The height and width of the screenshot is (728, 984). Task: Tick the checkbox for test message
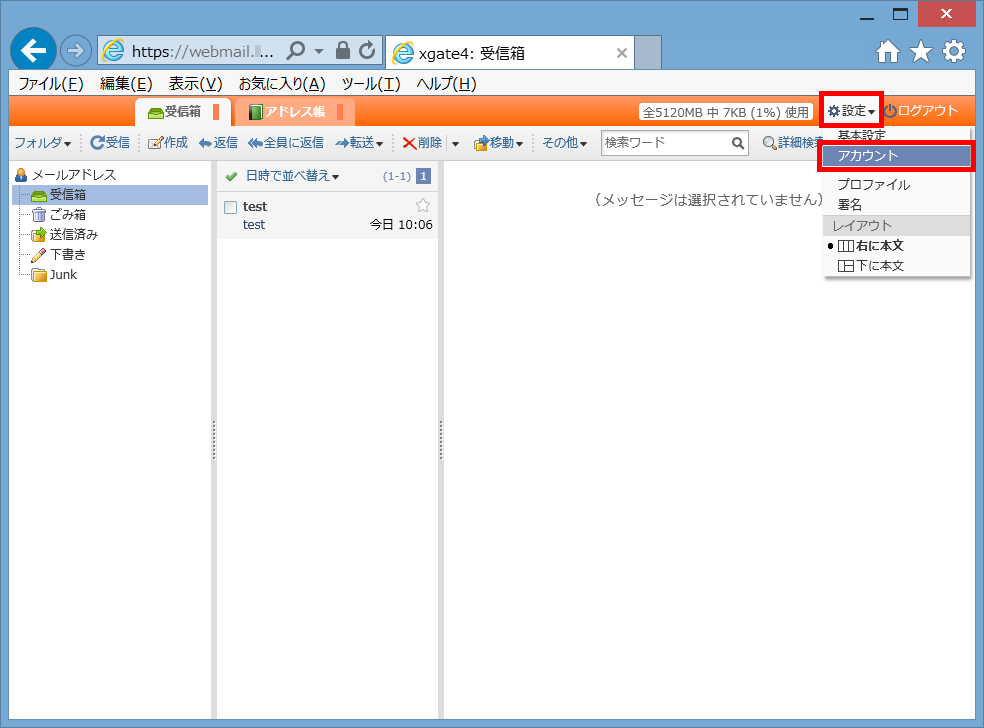click(231, 207)
